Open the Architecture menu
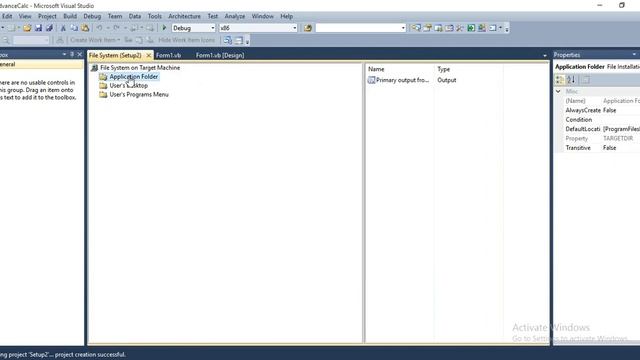 pos(184,16)
